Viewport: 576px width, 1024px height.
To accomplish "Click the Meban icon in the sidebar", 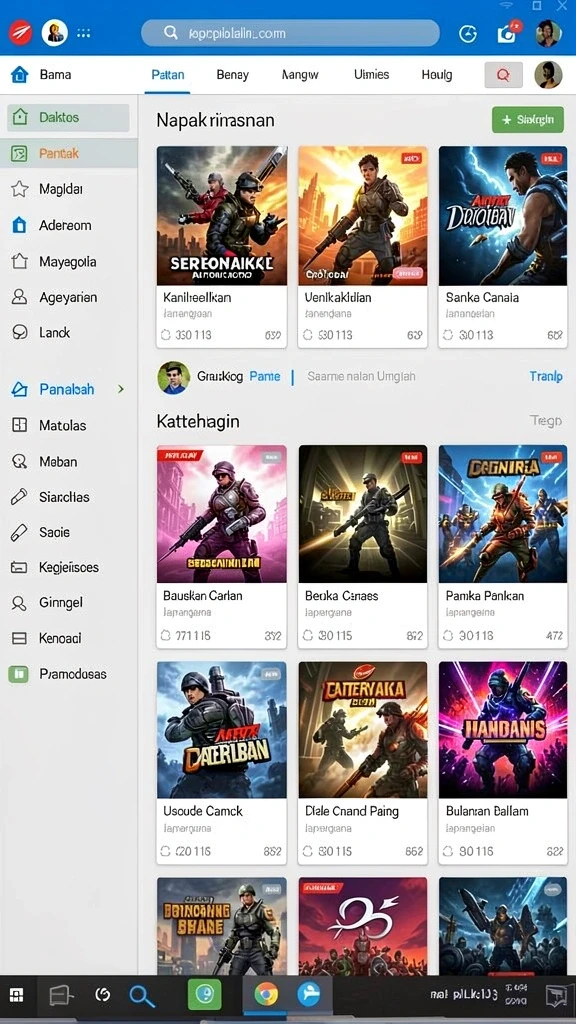I will [20, 462].
